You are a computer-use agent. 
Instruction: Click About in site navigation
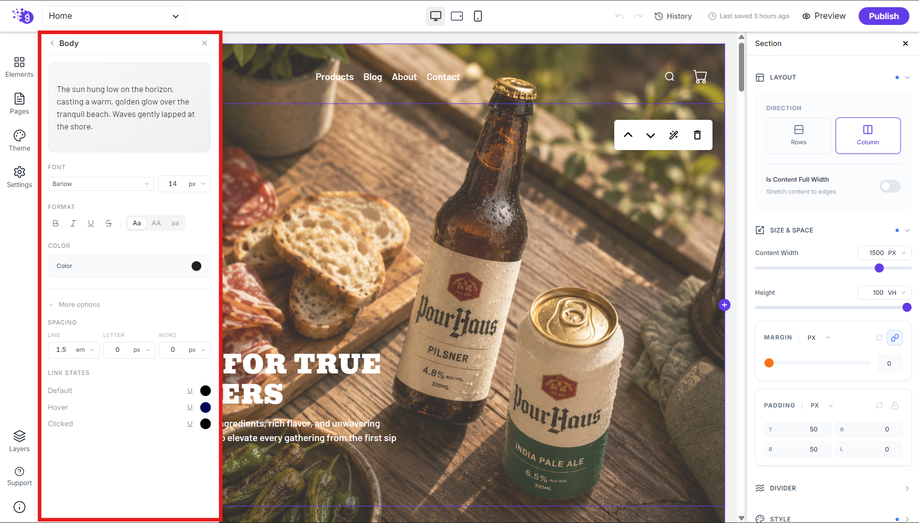tap(404, 77)
